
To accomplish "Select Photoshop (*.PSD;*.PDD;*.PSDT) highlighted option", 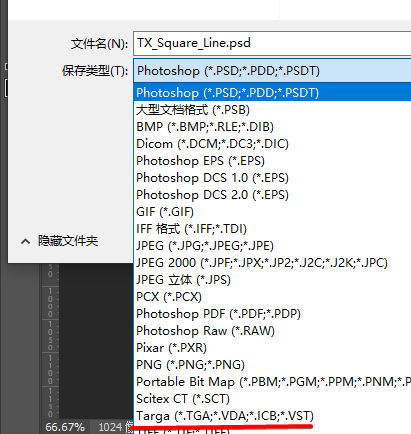I will [272, 92].
